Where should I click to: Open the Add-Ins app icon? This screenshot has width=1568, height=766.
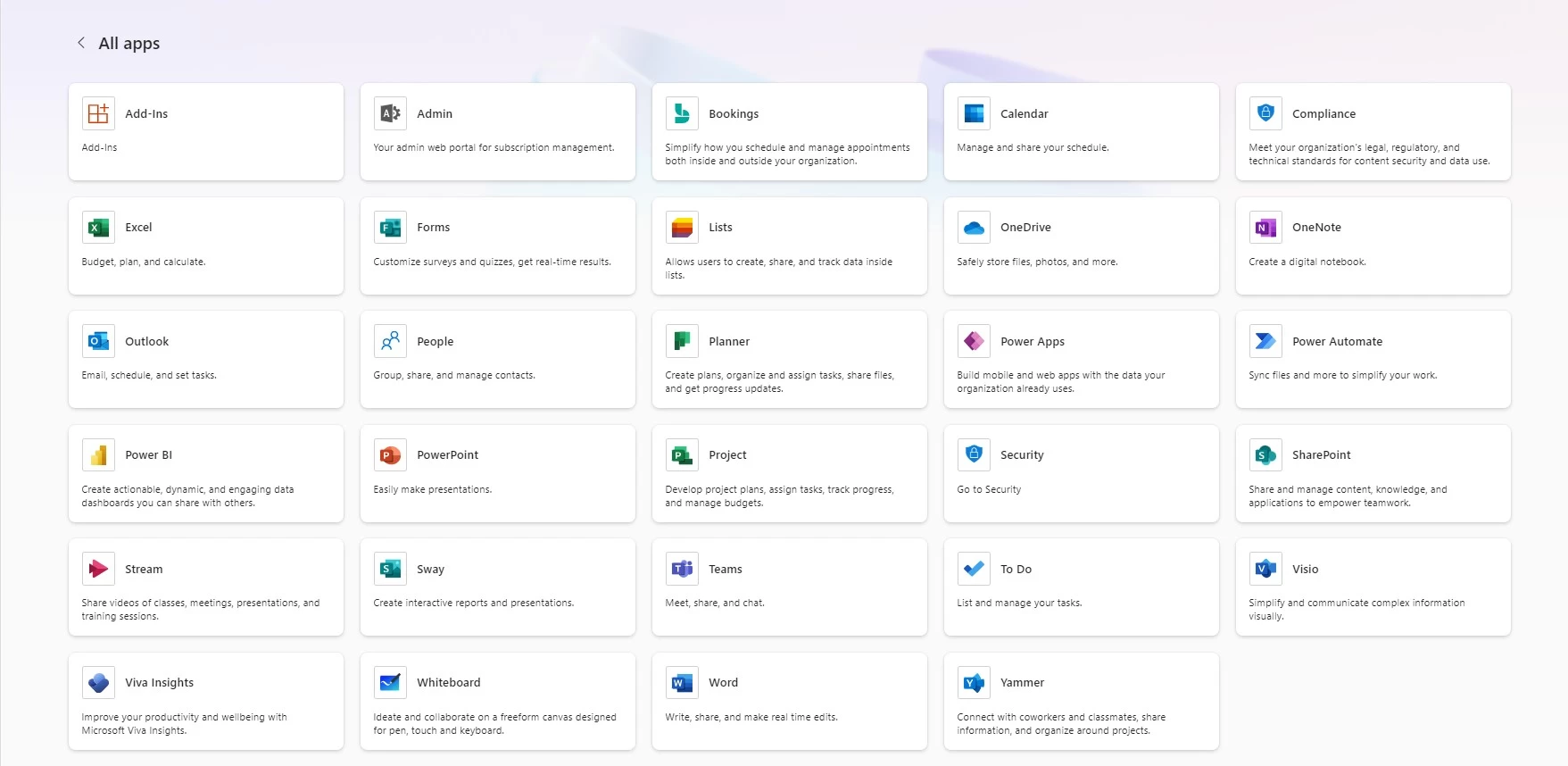pos(98,113)
